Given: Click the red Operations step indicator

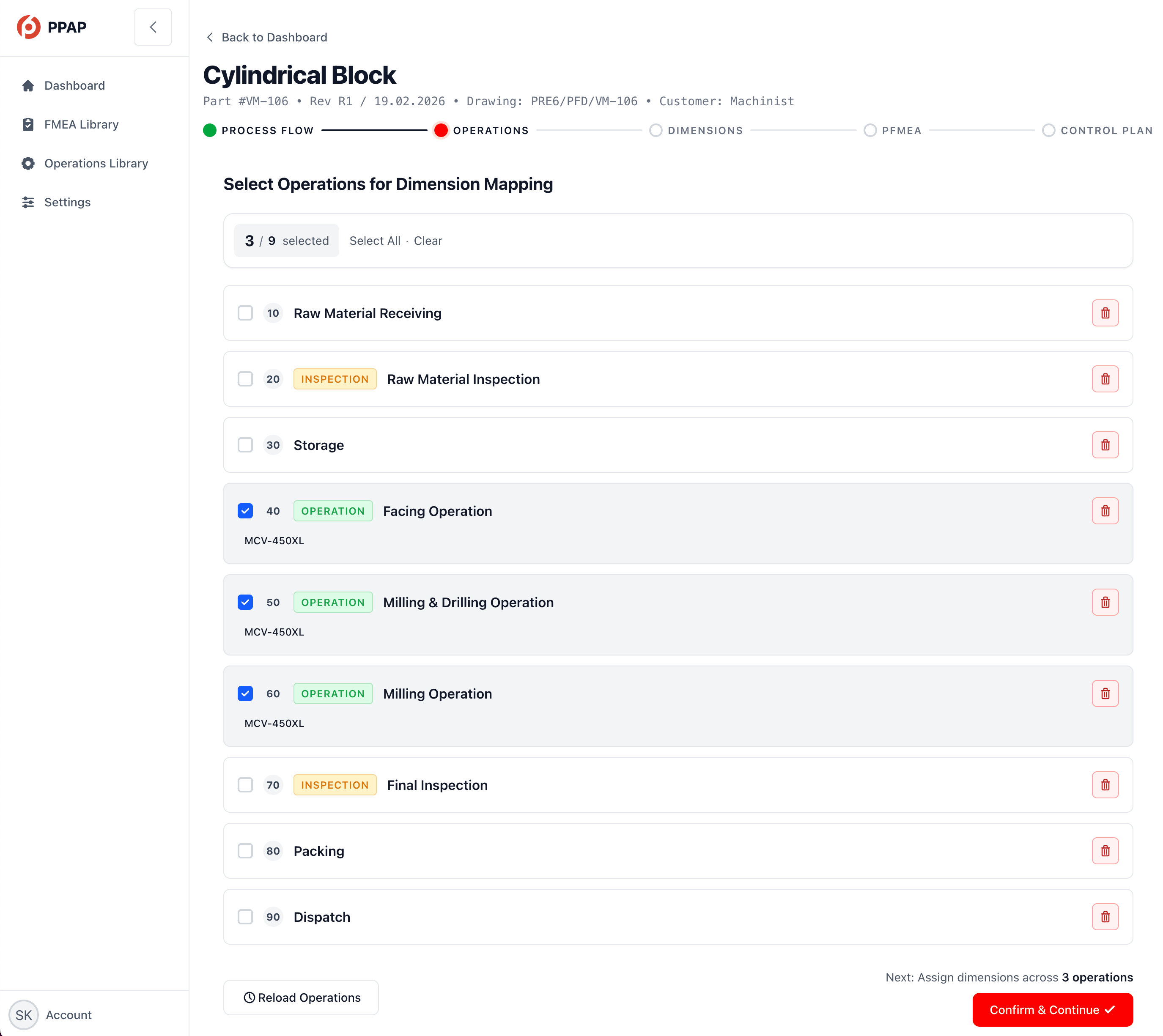Looking at the screenshot, I should pyautogui.click(x=441, y=130).
